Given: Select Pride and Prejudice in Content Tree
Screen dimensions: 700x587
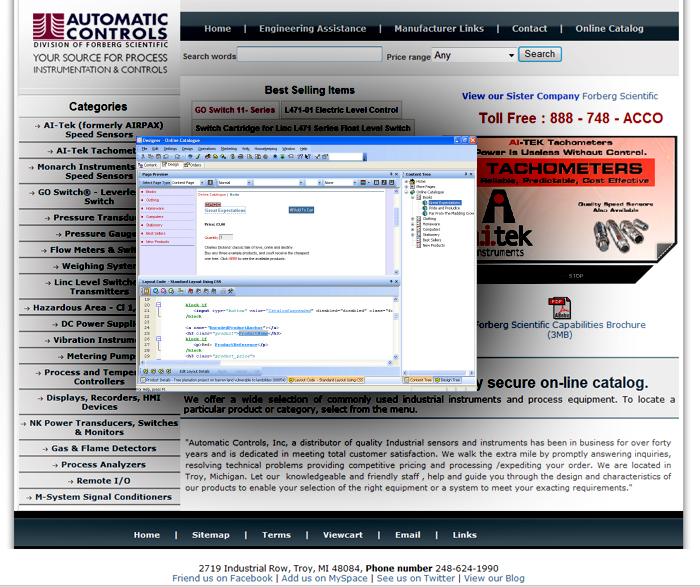Looking at the screenshot, I should point(444,208).
